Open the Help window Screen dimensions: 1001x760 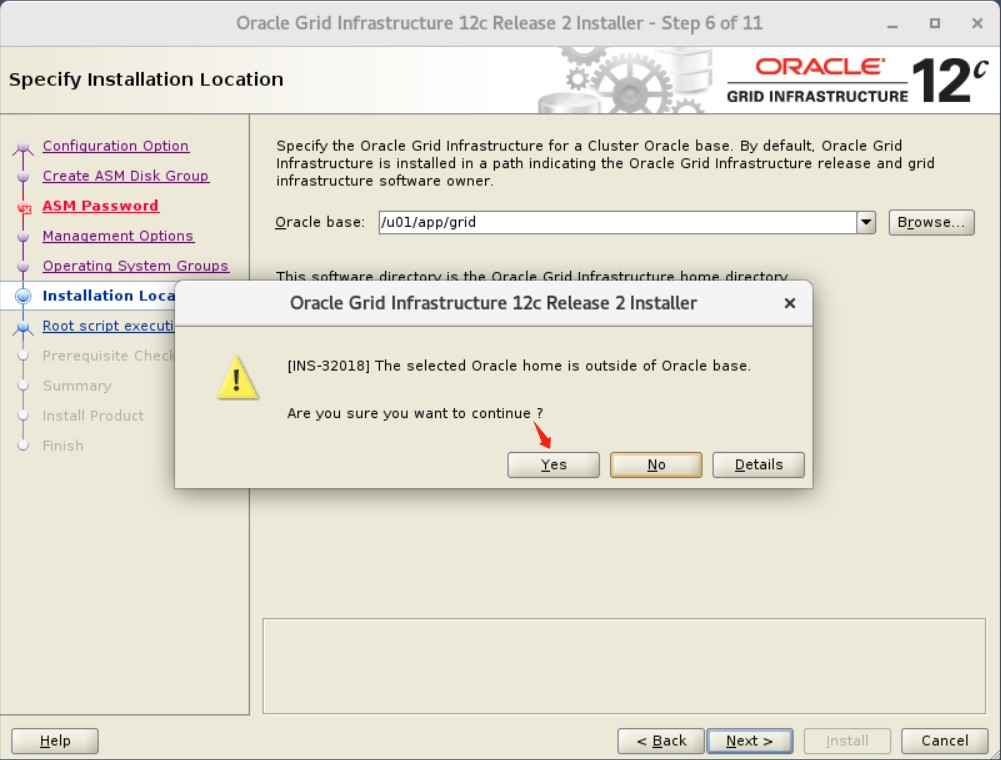[x=54, y=740]
